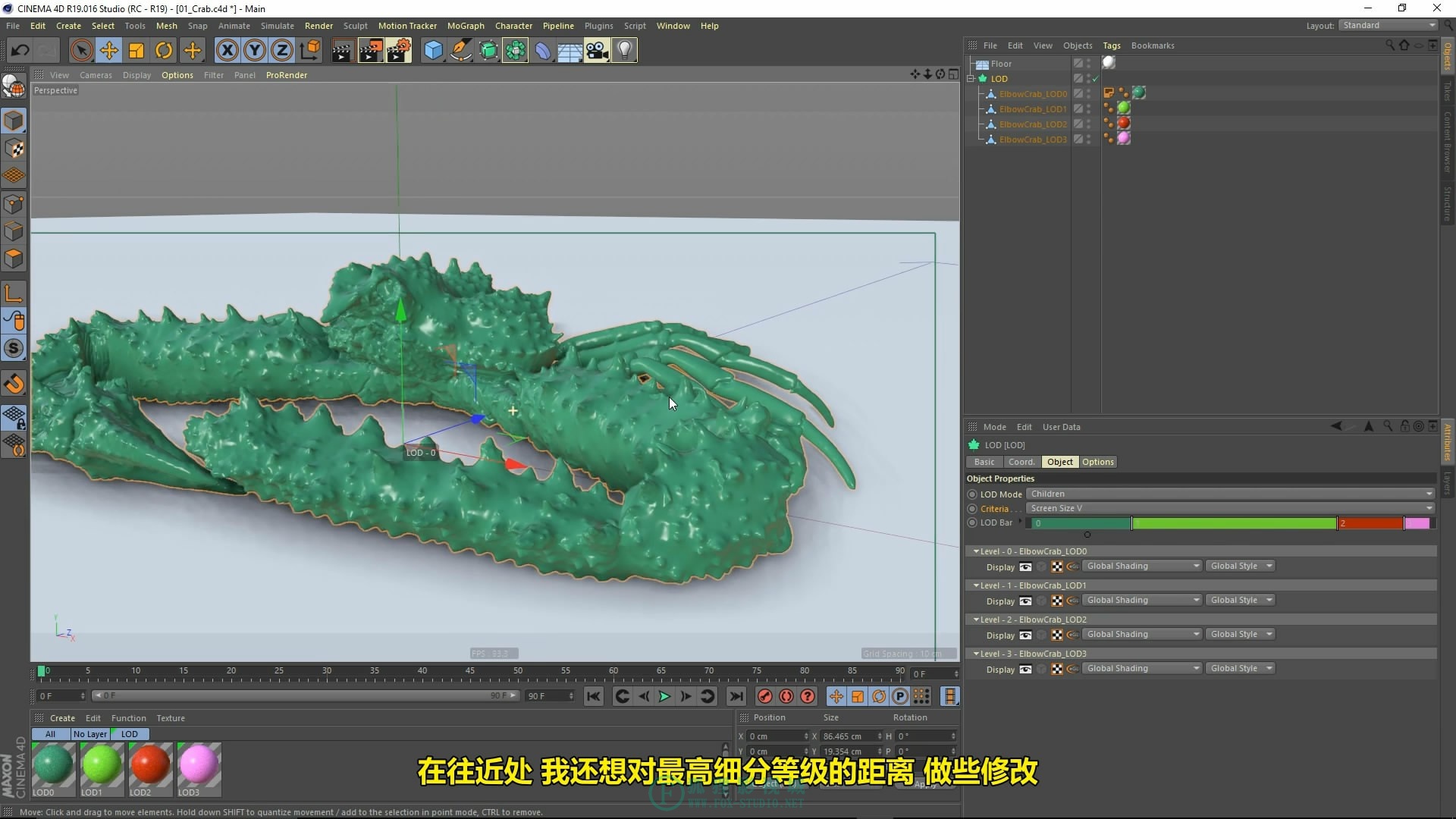Toggle Level 1 display eye icon
Viewport: 1456px width, 819px height.
coord(1025,601)
